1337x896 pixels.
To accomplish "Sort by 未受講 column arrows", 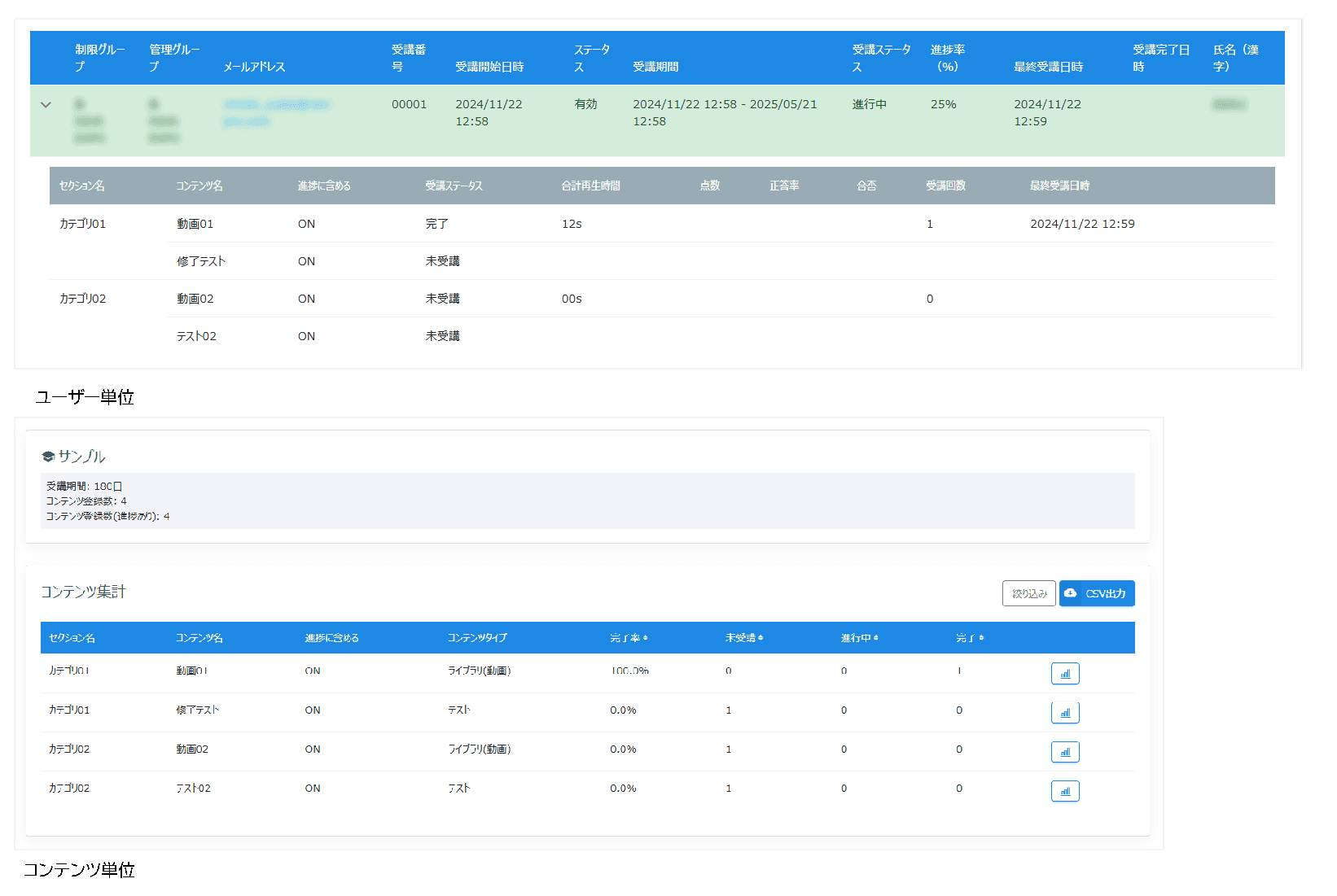I will [x=761, y=638].
